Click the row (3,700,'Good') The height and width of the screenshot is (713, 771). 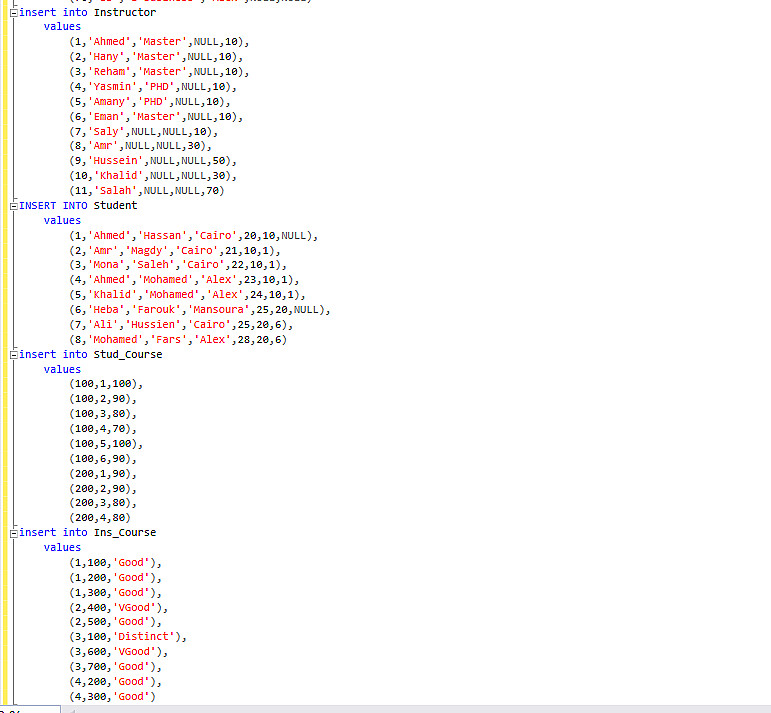(x=115, y=667)
